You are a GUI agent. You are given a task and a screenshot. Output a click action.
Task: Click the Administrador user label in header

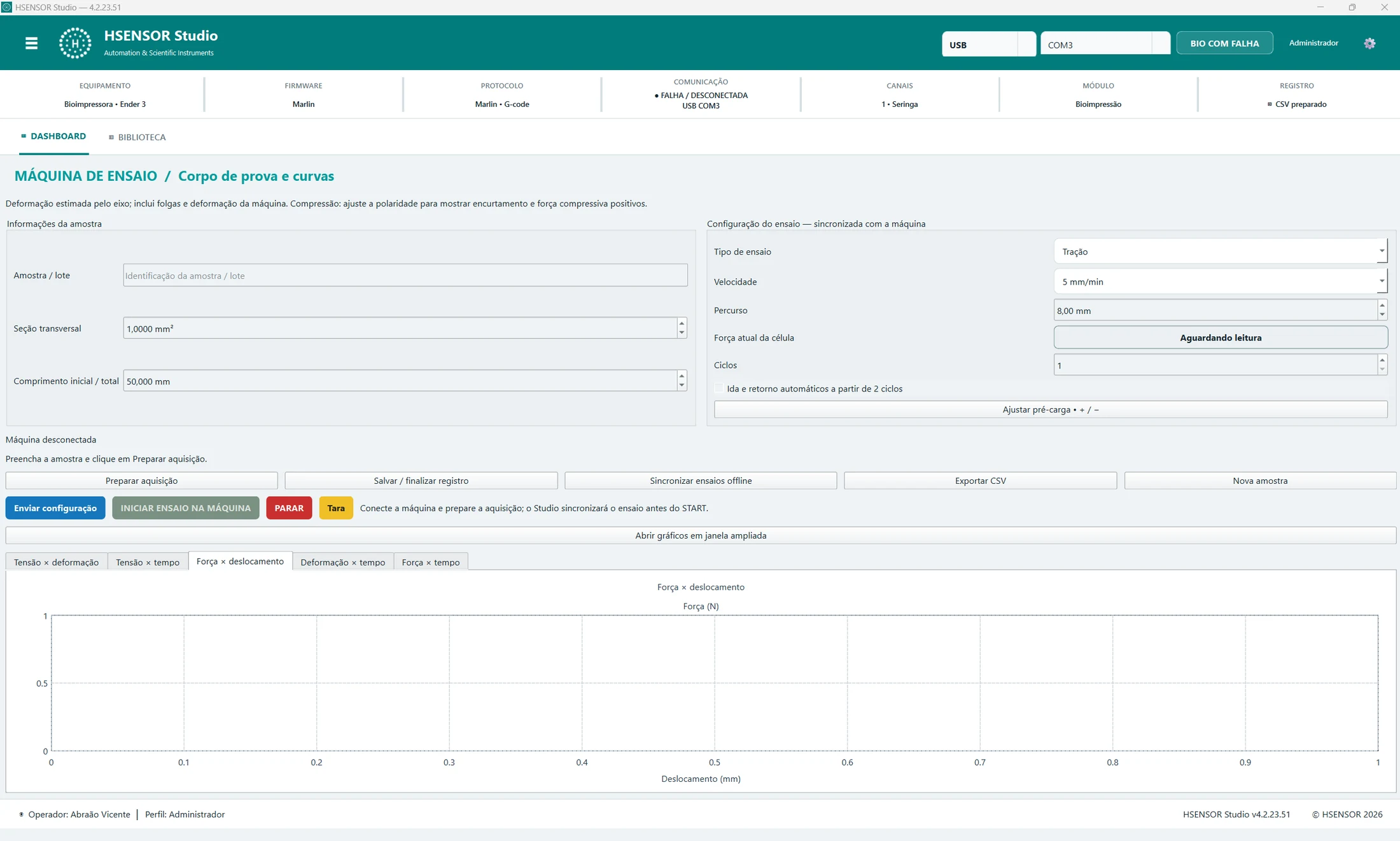point(1313,43)
